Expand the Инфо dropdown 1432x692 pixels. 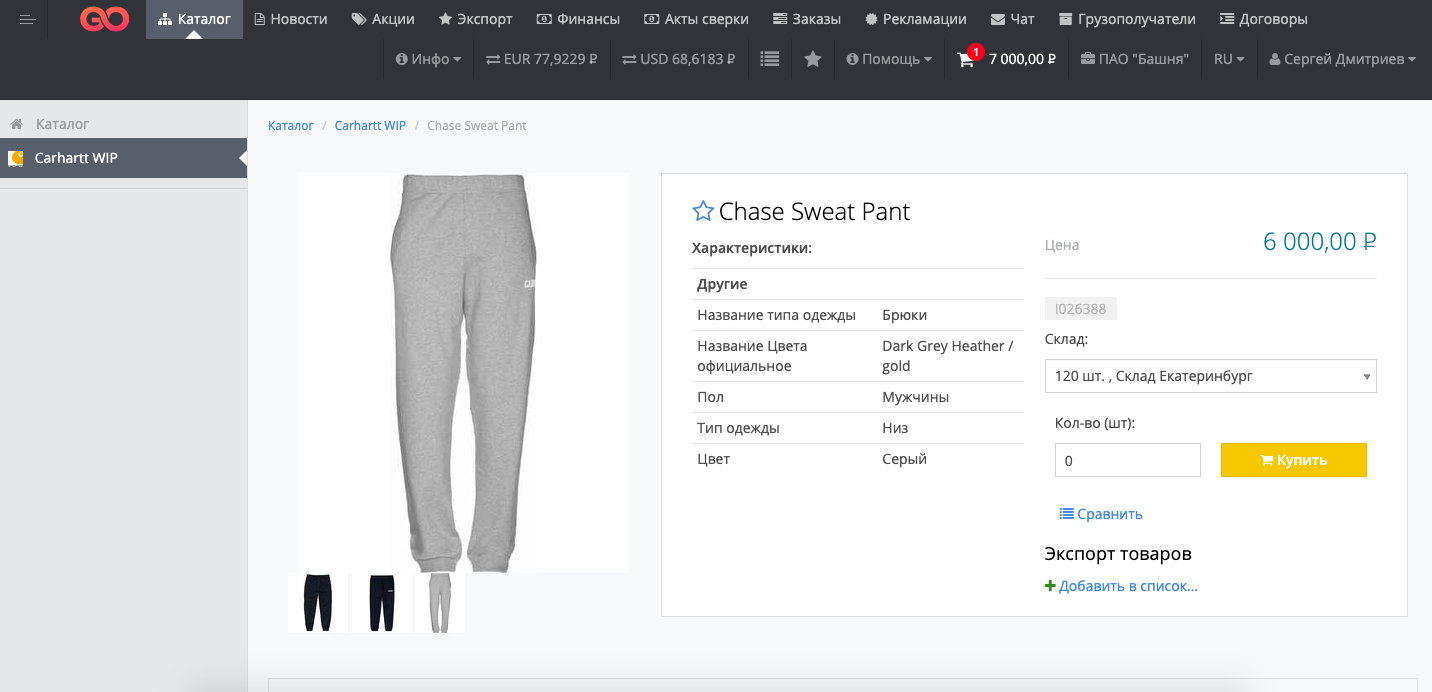click(429, 60)
